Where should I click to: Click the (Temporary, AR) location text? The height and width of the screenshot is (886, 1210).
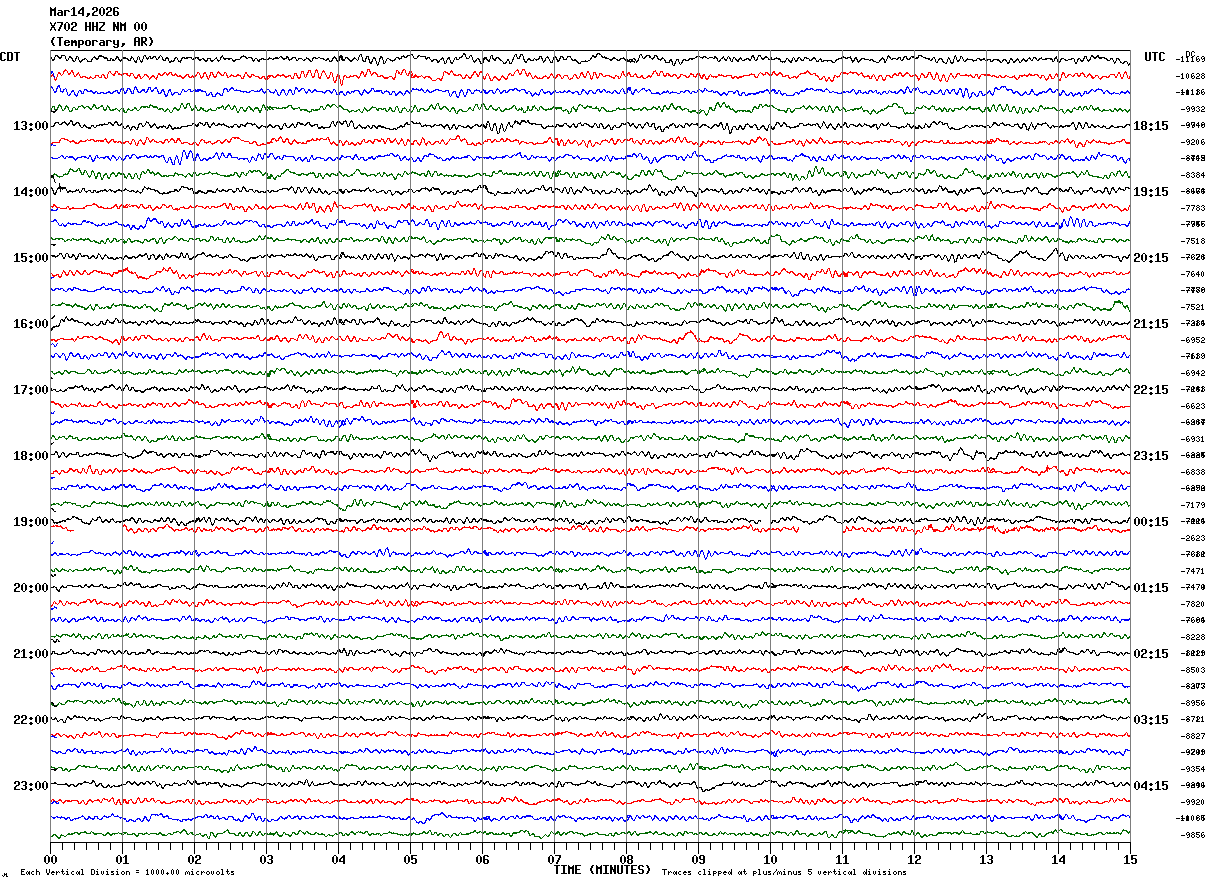click(102, 42)
